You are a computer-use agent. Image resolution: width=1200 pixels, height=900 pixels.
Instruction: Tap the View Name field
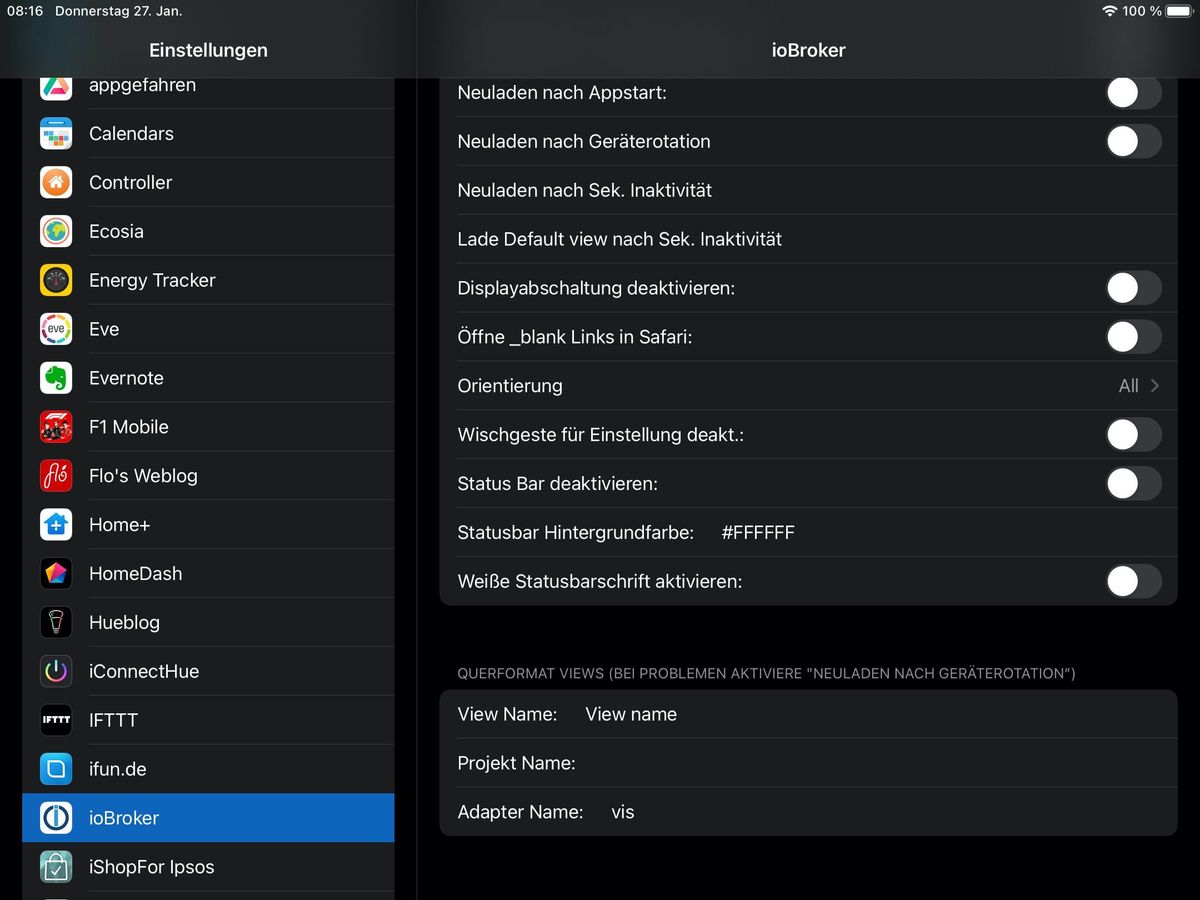coord(808,714)
